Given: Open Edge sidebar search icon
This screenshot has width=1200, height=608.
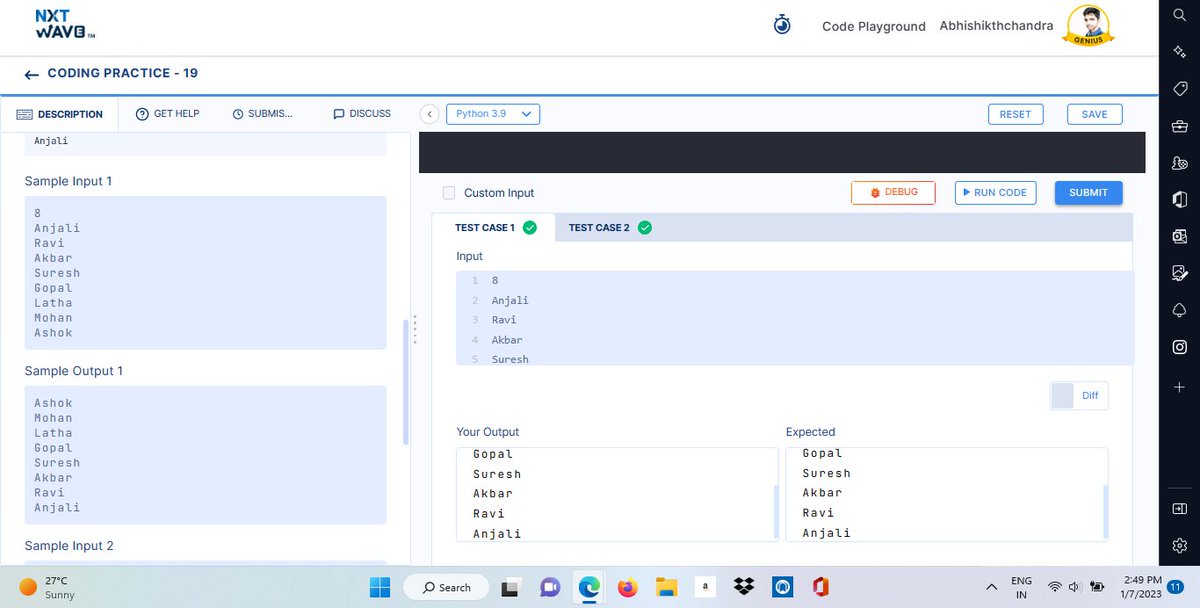Looking at the screenshot, I should pos(1179,15).
